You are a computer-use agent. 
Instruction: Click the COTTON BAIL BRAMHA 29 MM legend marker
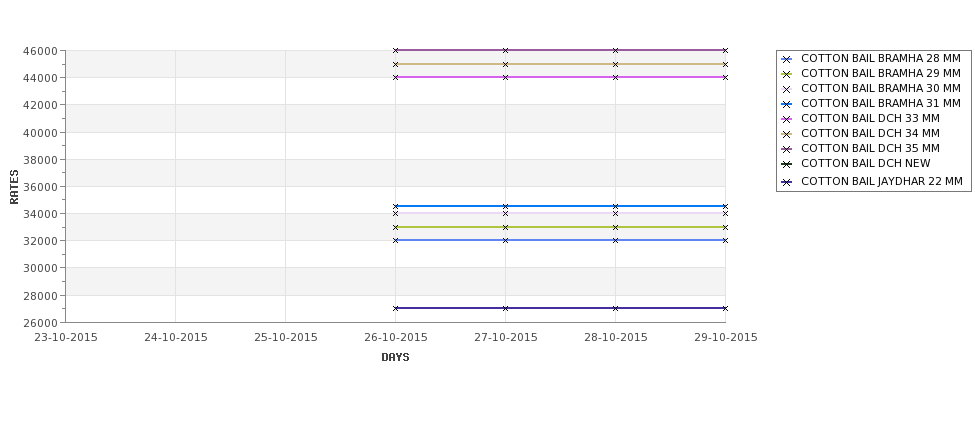(x=787, y=74)
